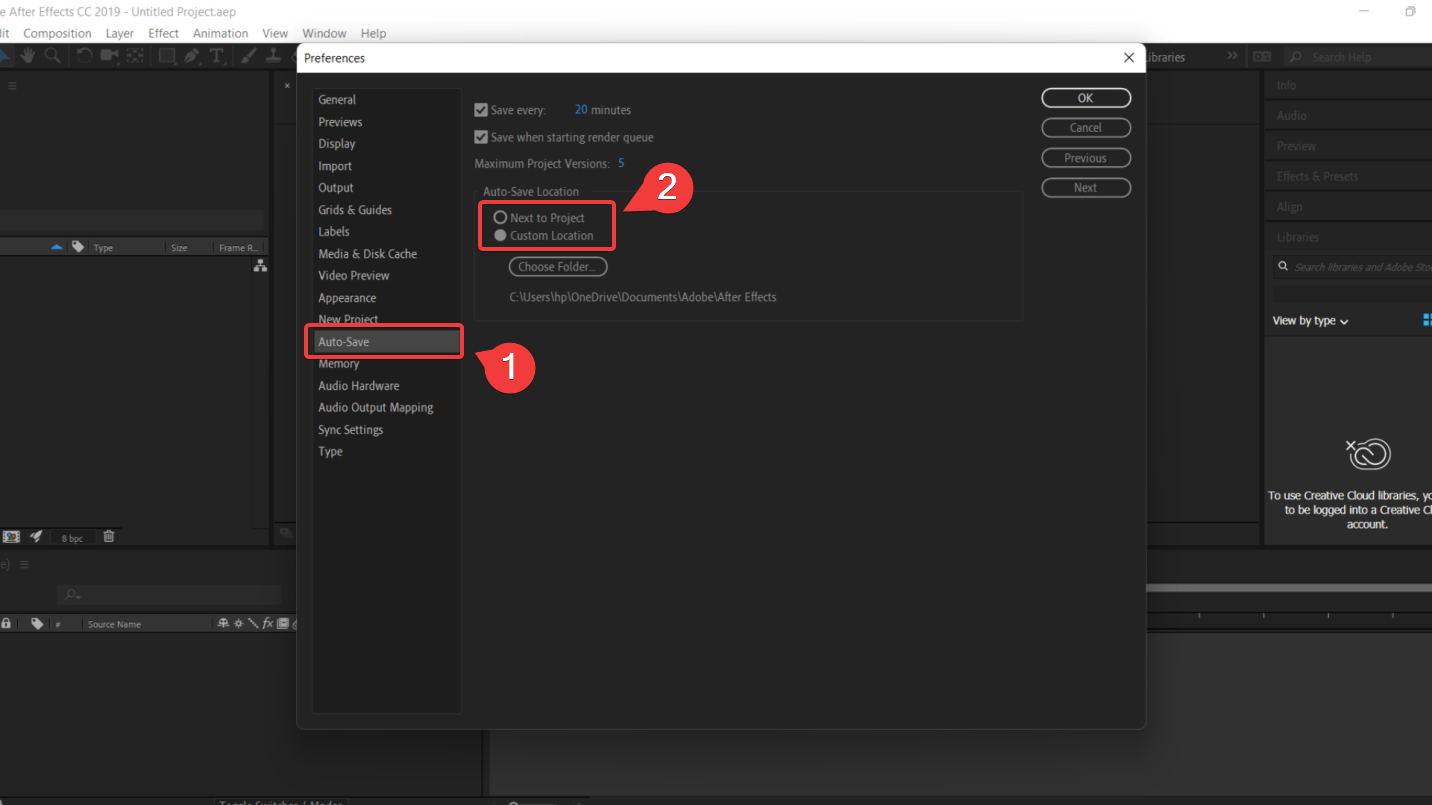Image resolution: width=1432 pixels, height=805 pixels.
Task: Click the project flowchart icon
Action: [x=260, y=266]
